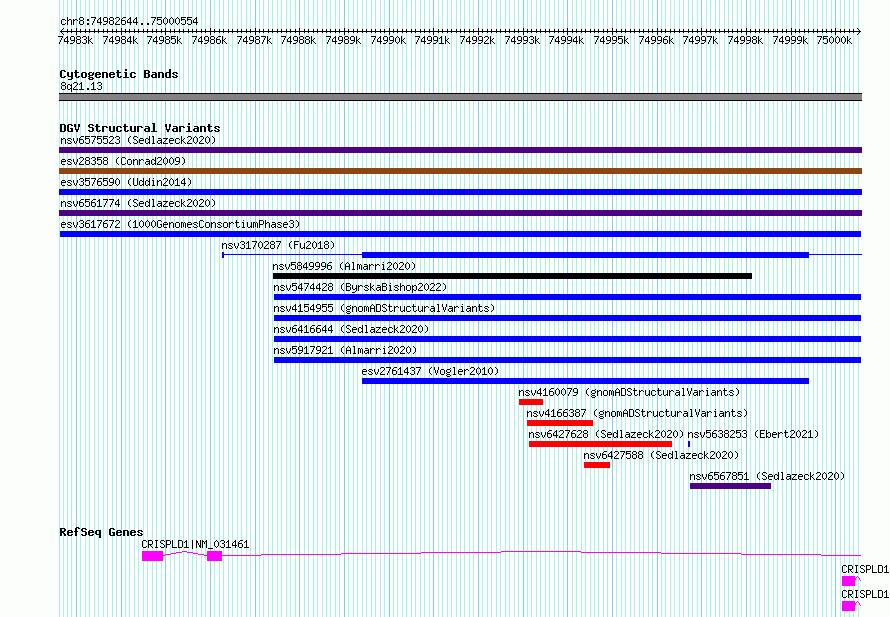
Task: Click the blue bar under esv3576590
Action: coord(460,192)
